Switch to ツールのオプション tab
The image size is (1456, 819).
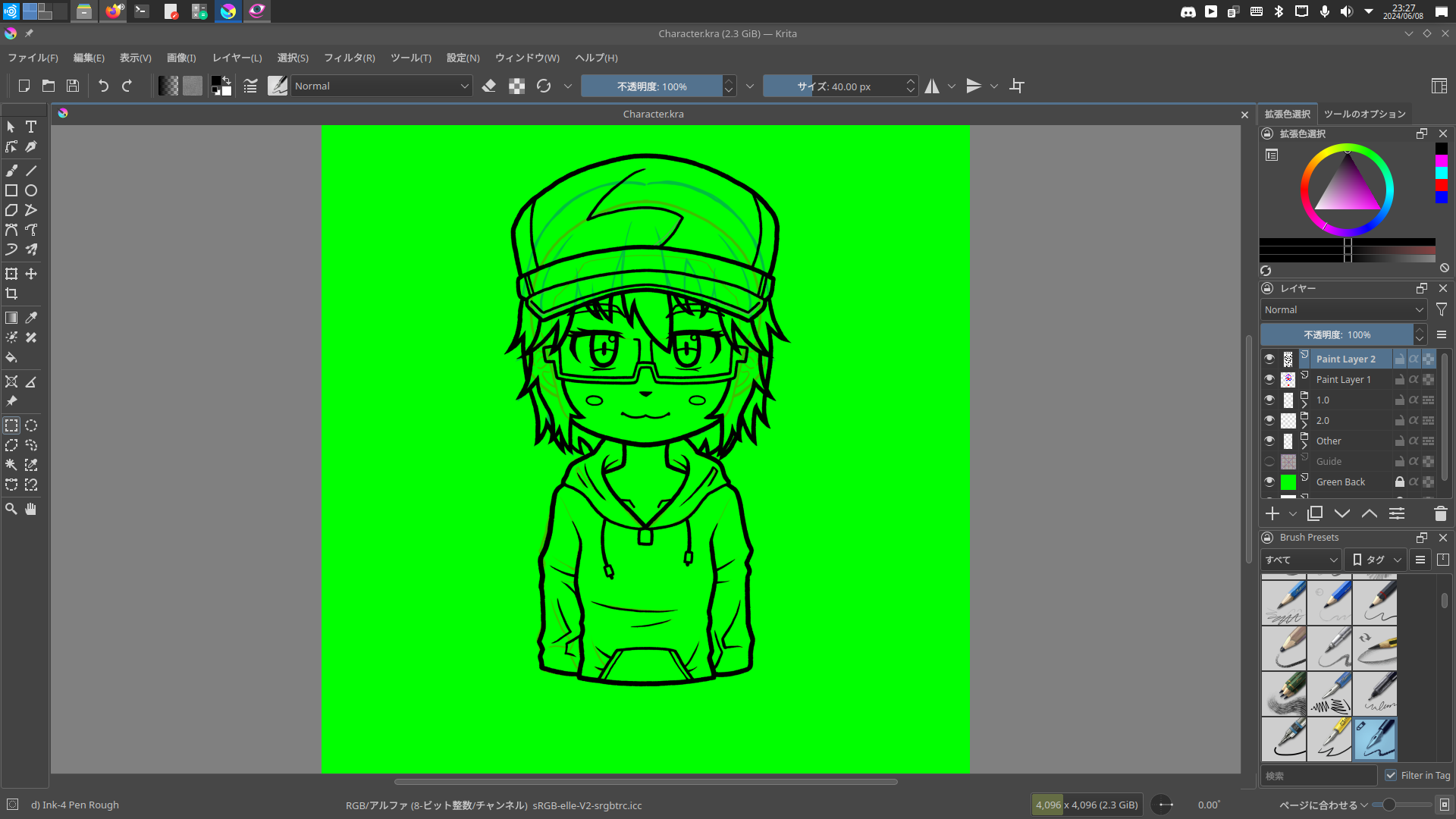[1364, 114]
